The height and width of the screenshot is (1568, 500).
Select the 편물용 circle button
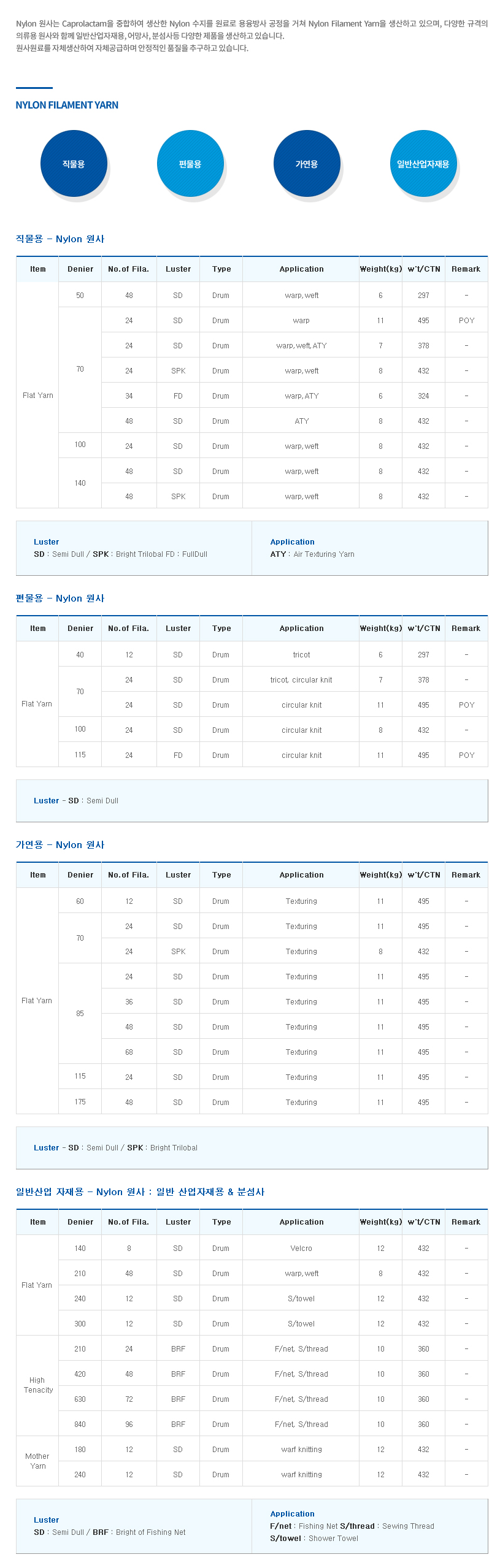pyautogui.click(x=190, y=164)
